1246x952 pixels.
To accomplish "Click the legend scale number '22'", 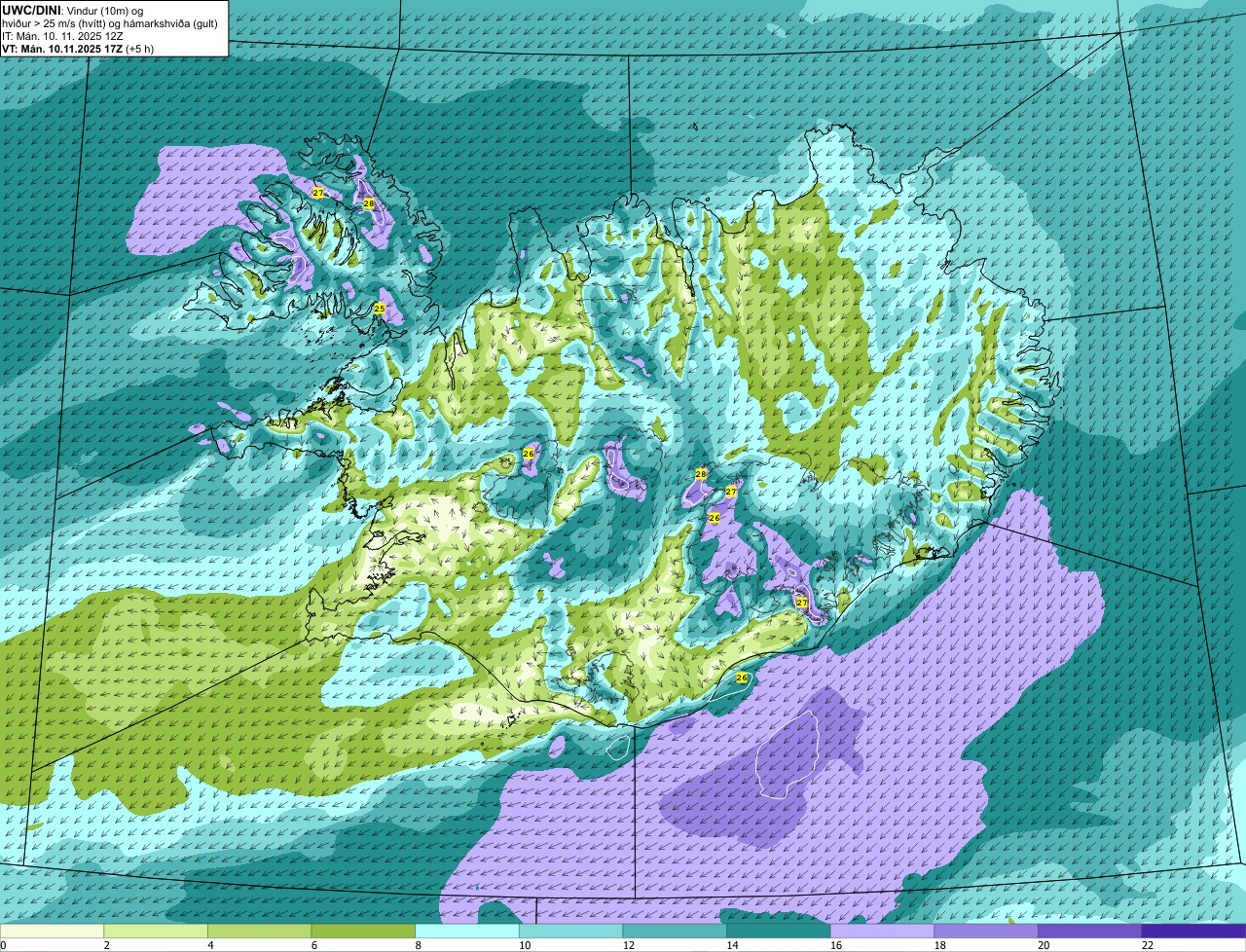I will pos(1148,945).
